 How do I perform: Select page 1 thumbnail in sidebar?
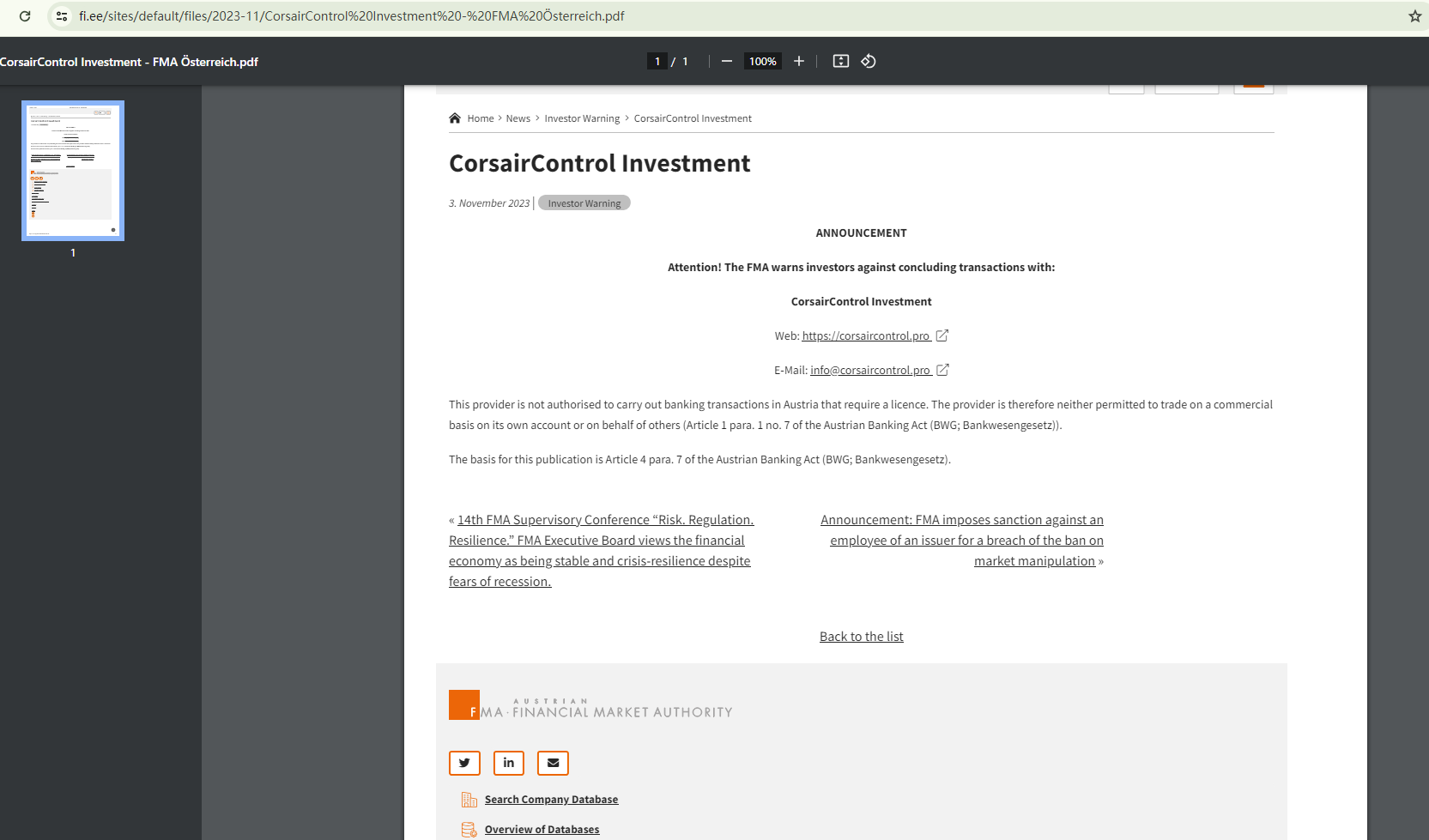pos(73,171)
